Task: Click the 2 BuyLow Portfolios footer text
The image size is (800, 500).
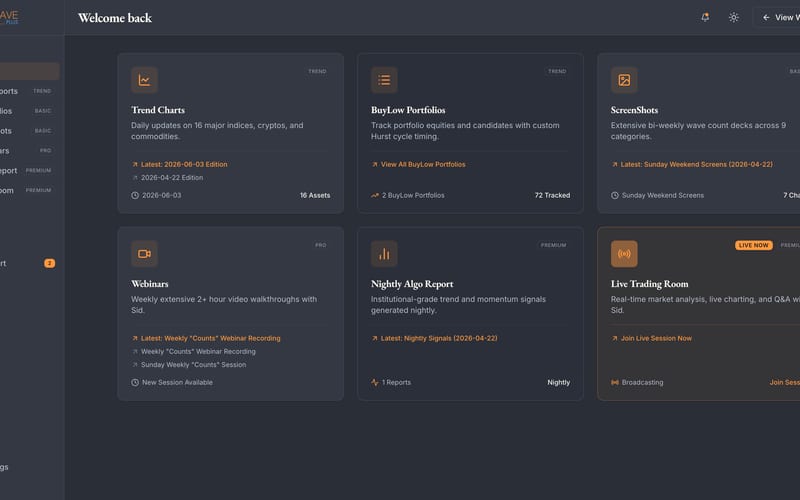Action: (413, 195)
